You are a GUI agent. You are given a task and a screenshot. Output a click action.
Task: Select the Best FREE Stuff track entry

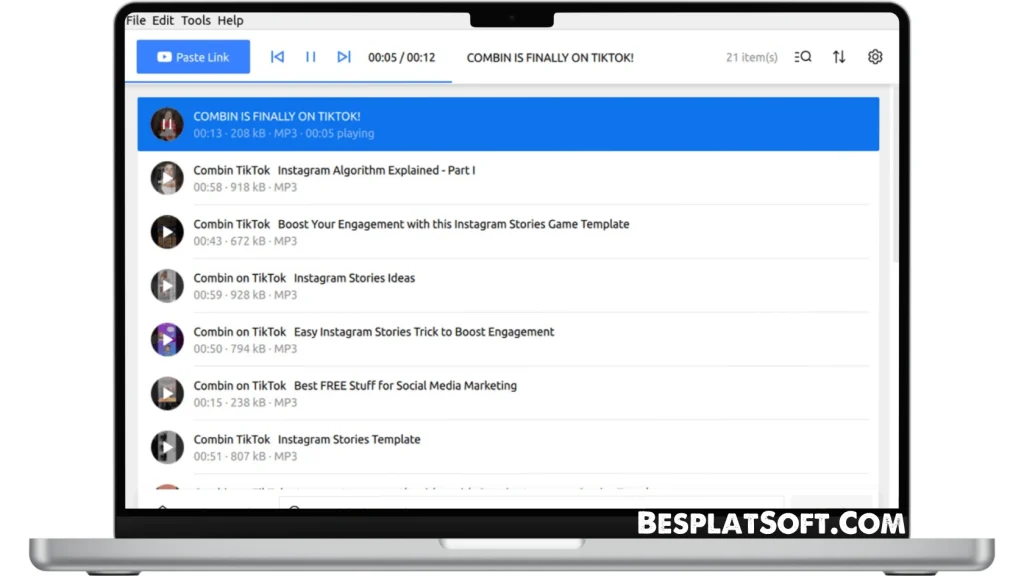[x=450, y=393]
